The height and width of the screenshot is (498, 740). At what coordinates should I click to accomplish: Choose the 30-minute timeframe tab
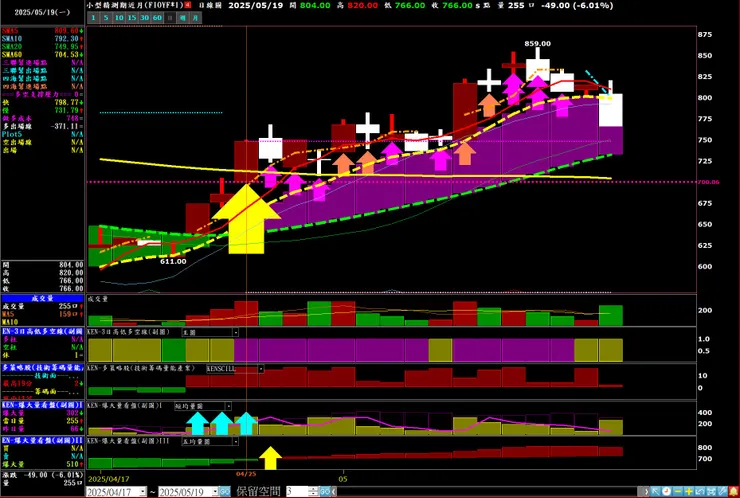[144, 18]
